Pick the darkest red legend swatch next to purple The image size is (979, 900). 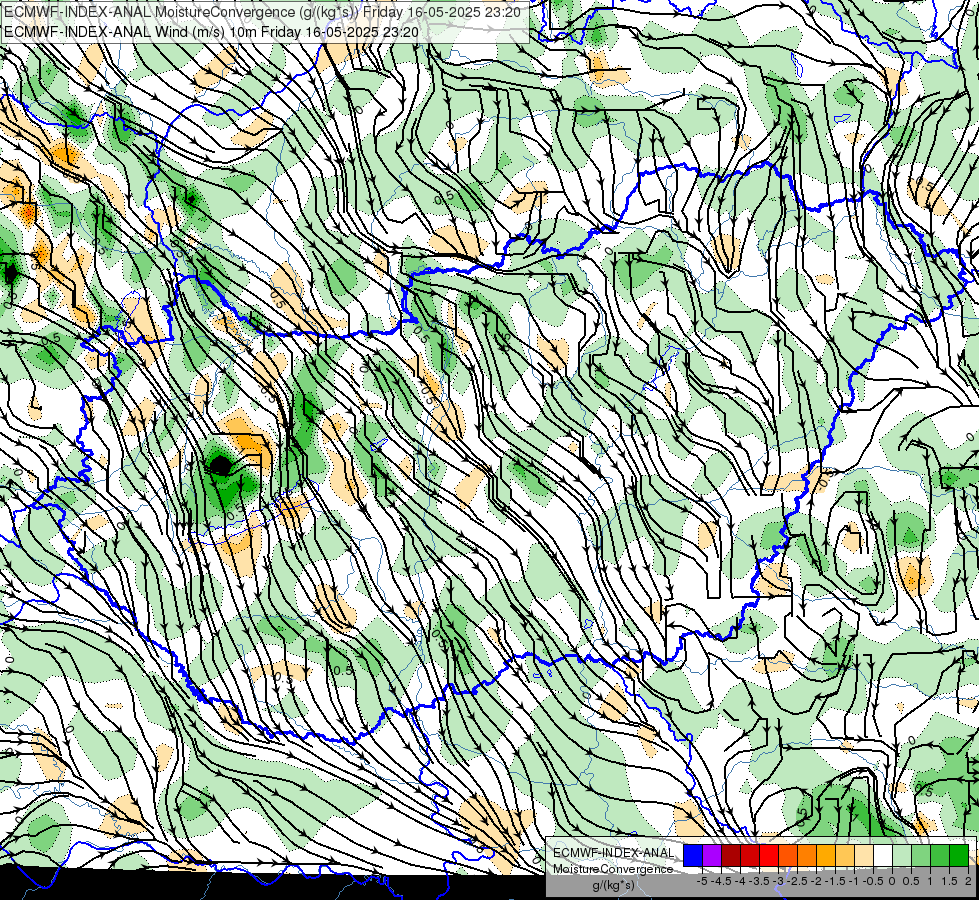pos(731,855)
